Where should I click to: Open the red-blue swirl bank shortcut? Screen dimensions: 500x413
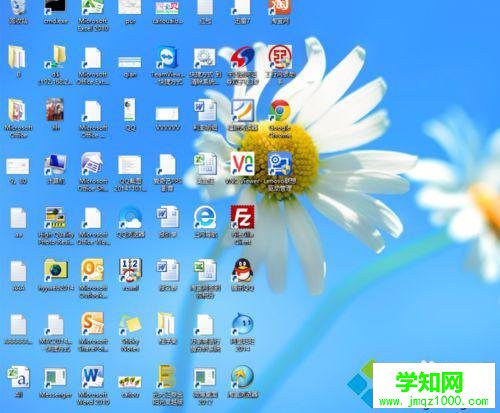242,58
